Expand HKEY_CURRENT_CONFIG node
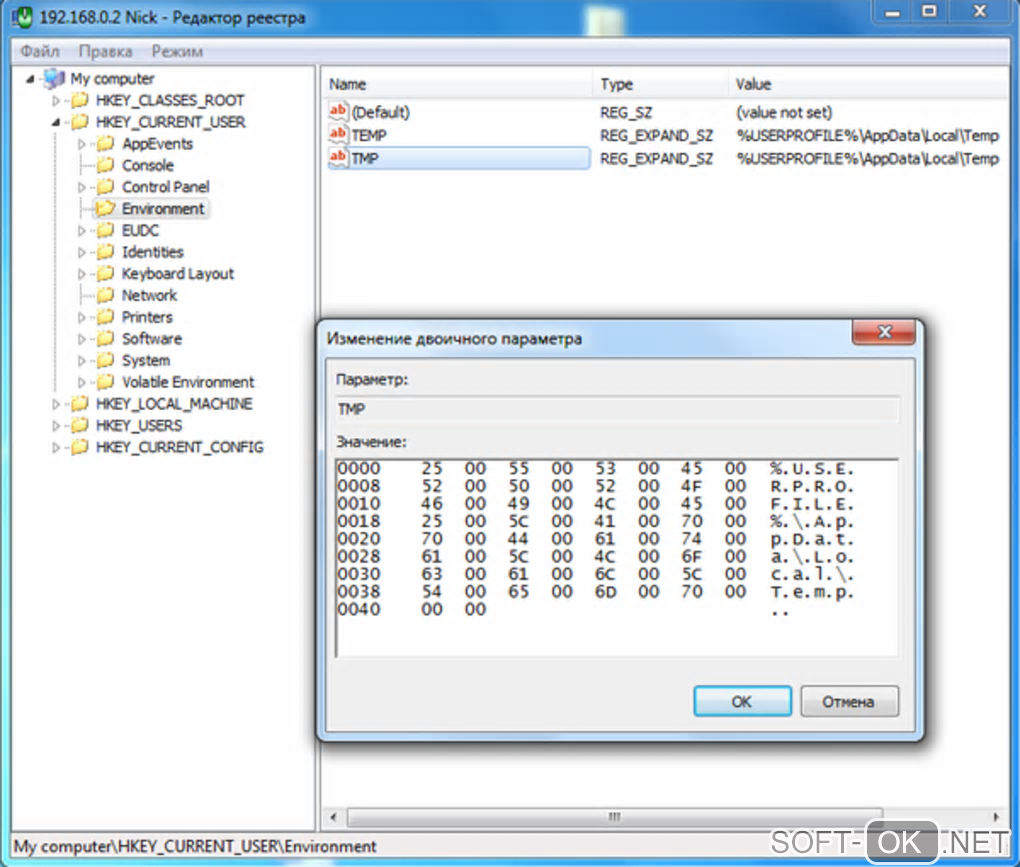Screen dimensions: 1020x867 click(56, 447)
